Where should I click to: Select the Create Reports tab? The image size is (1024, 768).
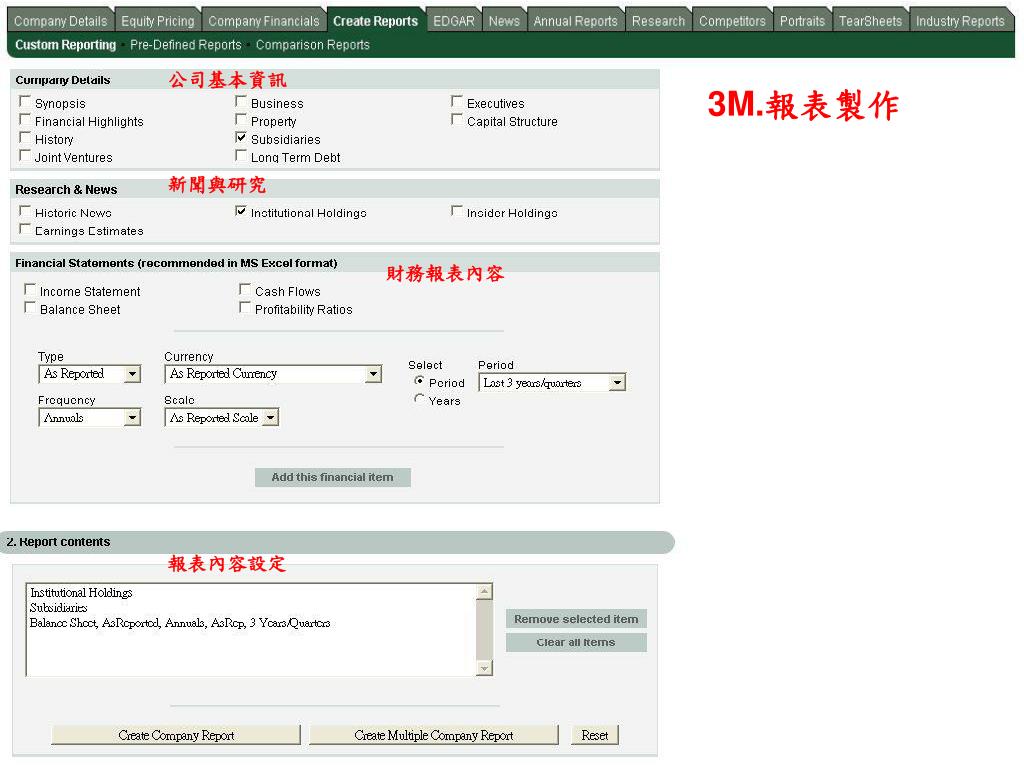pos(376,21)
